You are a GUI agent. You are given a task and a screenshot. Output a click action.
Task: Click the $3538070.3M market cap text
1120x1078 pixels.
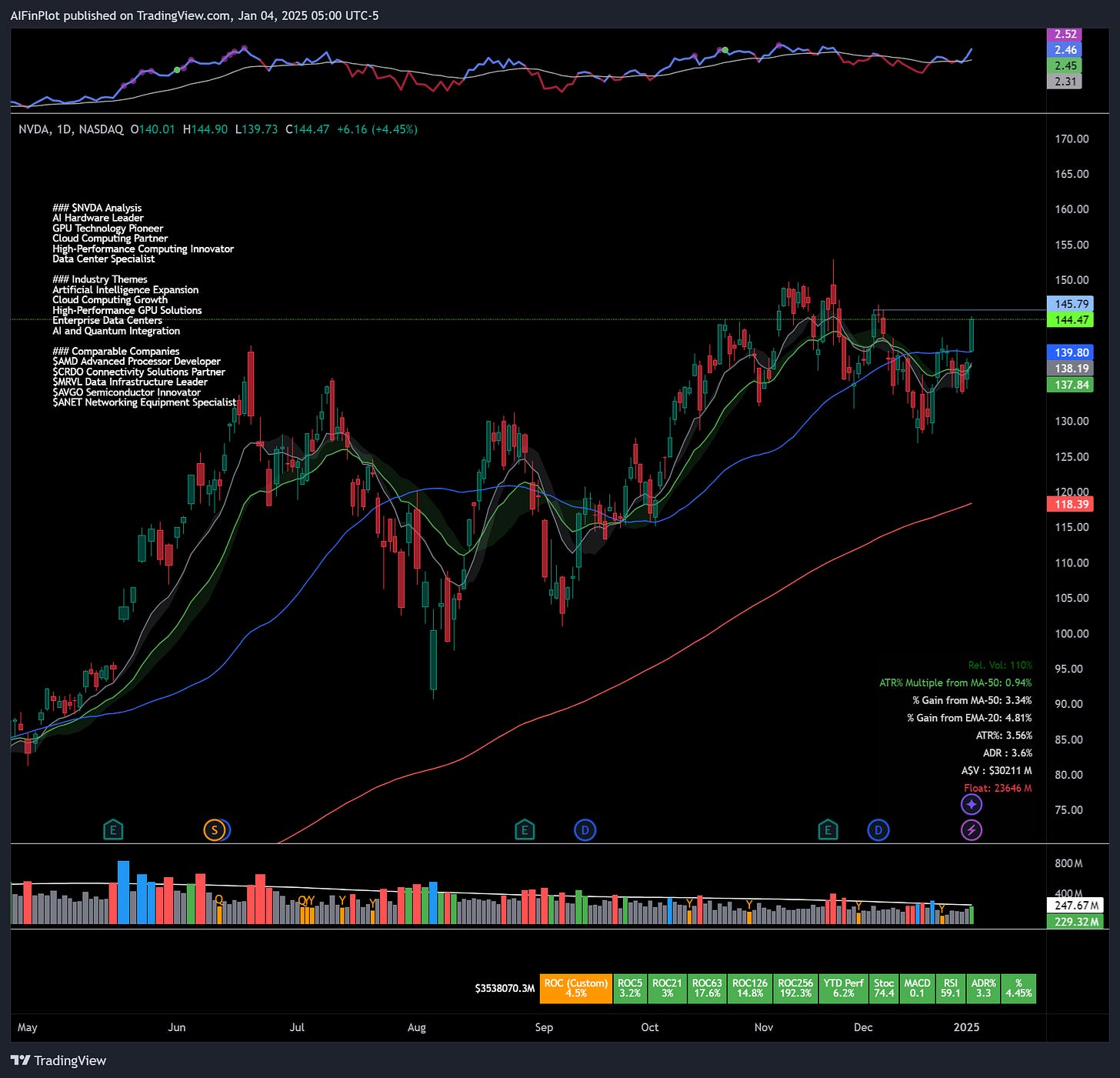(505, 989)
